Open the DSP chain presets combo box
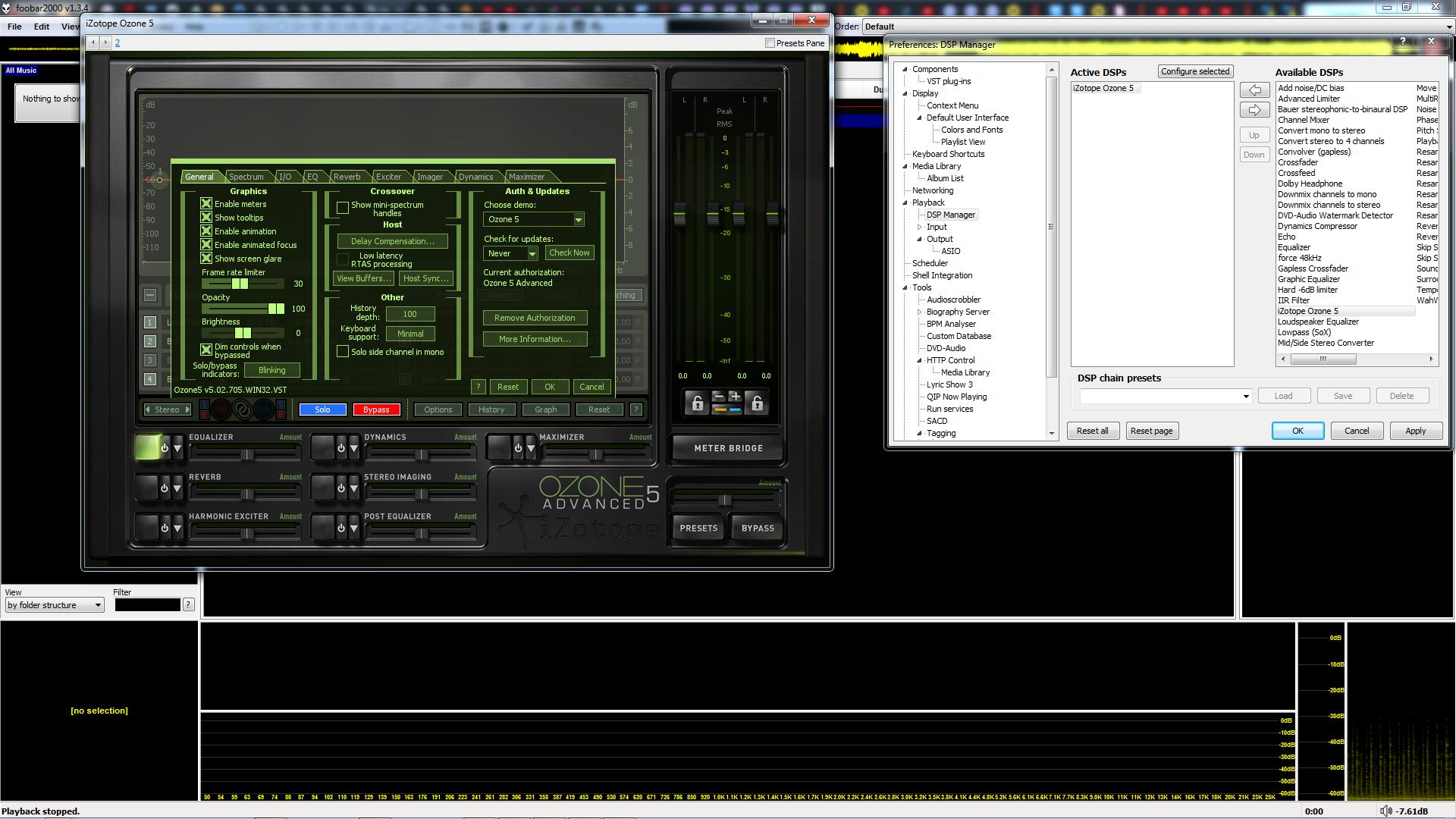Image resolution: width=1456 pixels, height=819 pixels. point(1245,396)
